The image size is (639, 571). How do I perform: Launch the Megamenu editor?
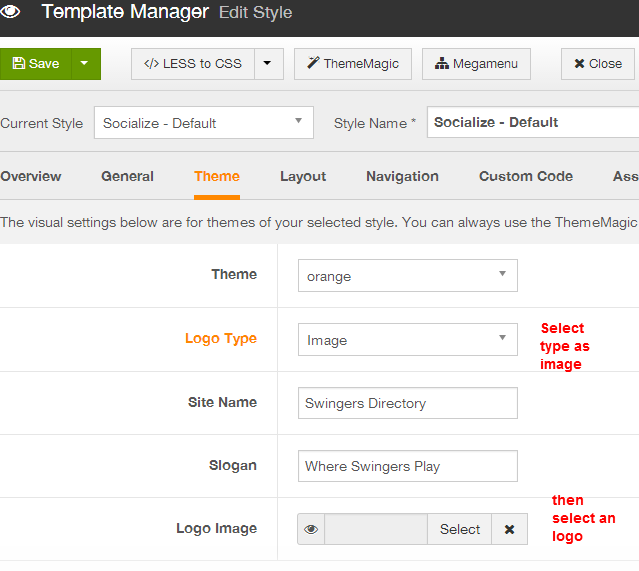[x=475, y=64]
